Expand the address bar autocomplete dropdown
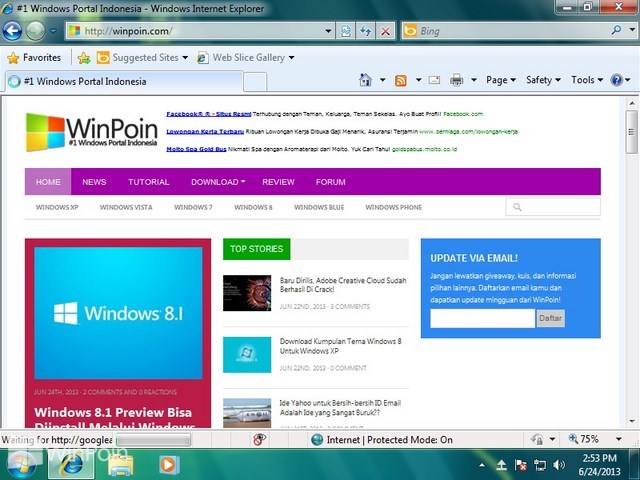Image resolution: width=640 pixels, height=480 pixels. click(328, 31)
